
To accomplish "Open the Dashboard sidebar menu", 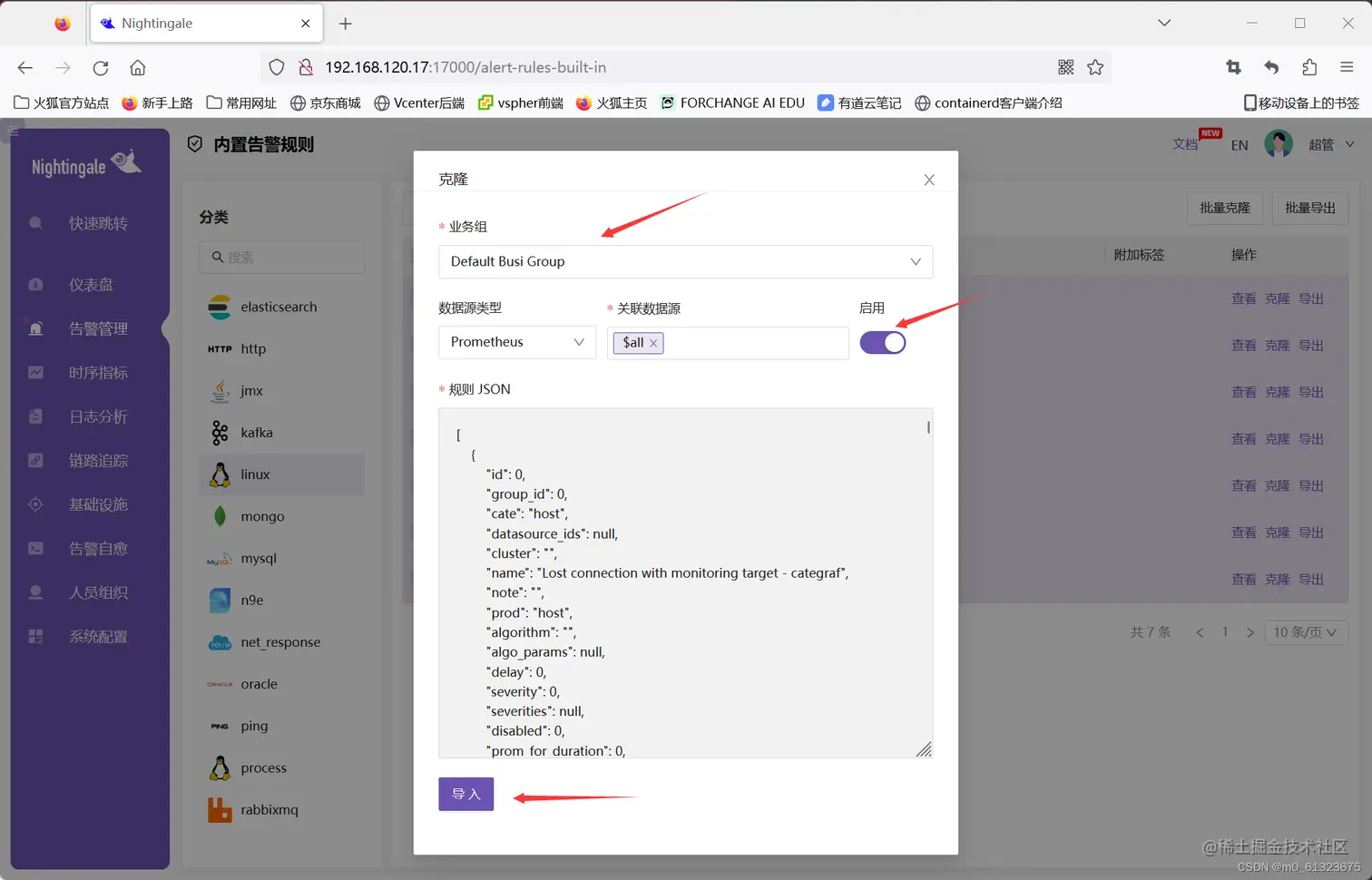I will 90,285.
